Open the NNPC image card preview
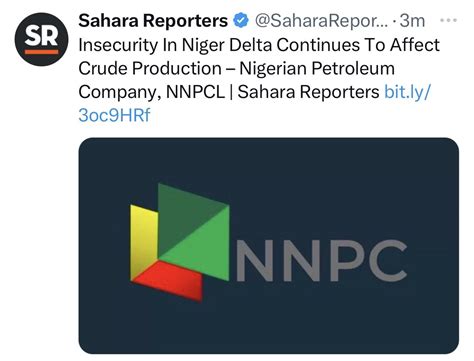474x361 pixels. (269, 246)
